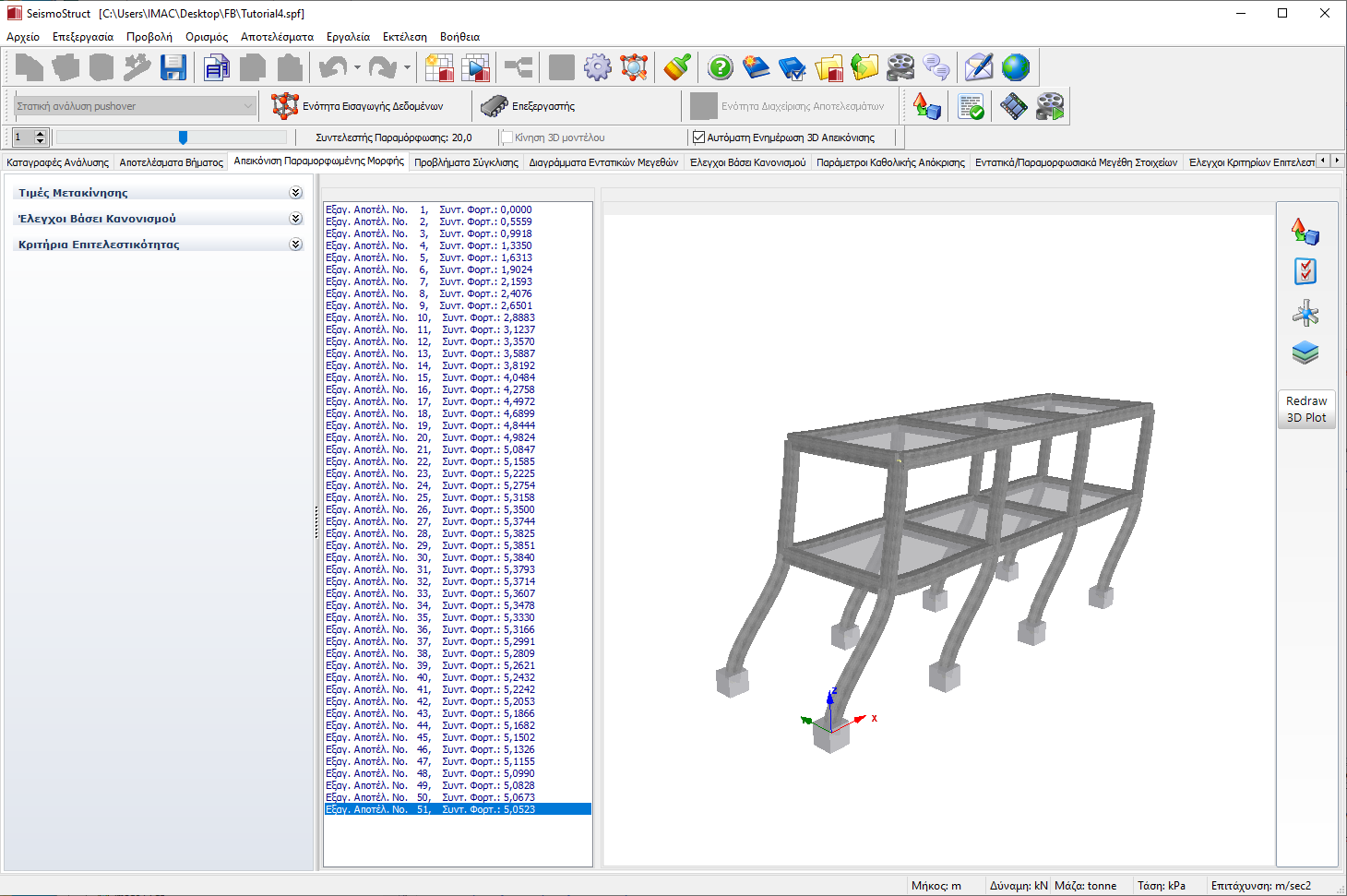
Task: Click the blue floppy disk save icon
Action: pos(173,67)
